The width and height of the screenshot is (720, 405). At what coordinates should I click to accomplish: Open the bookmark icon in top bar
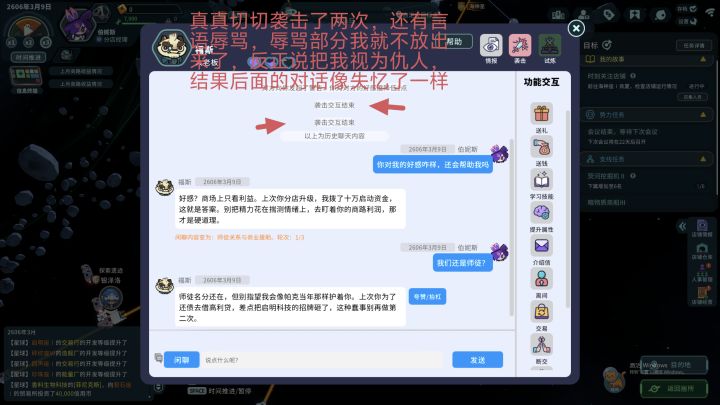635,15
